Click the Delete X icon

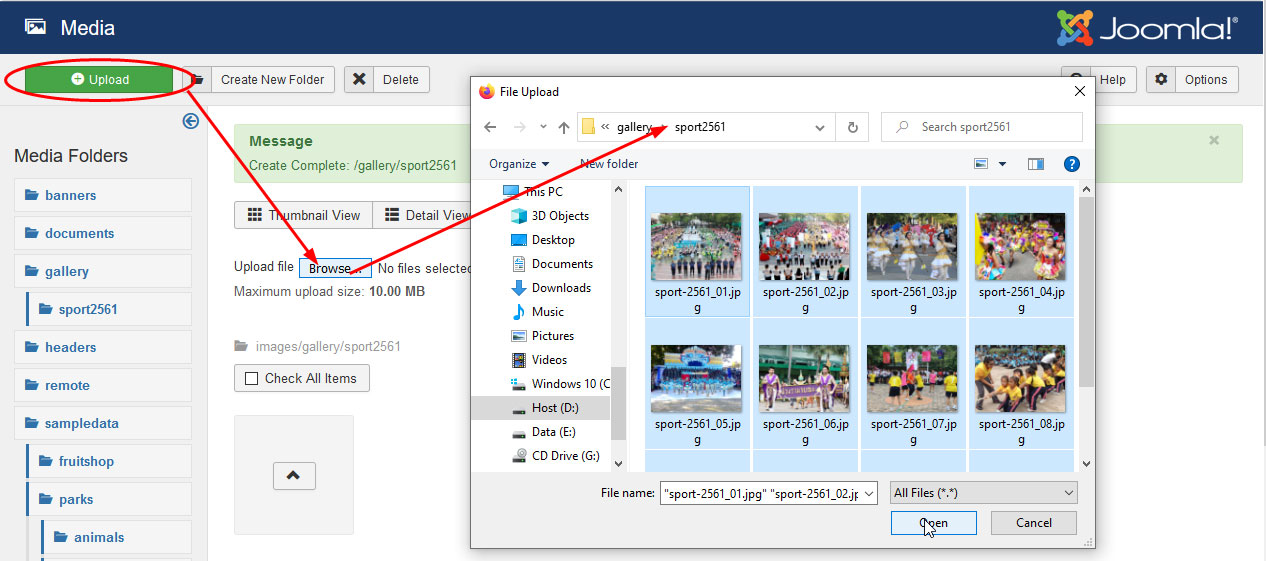tap(359, 80)
